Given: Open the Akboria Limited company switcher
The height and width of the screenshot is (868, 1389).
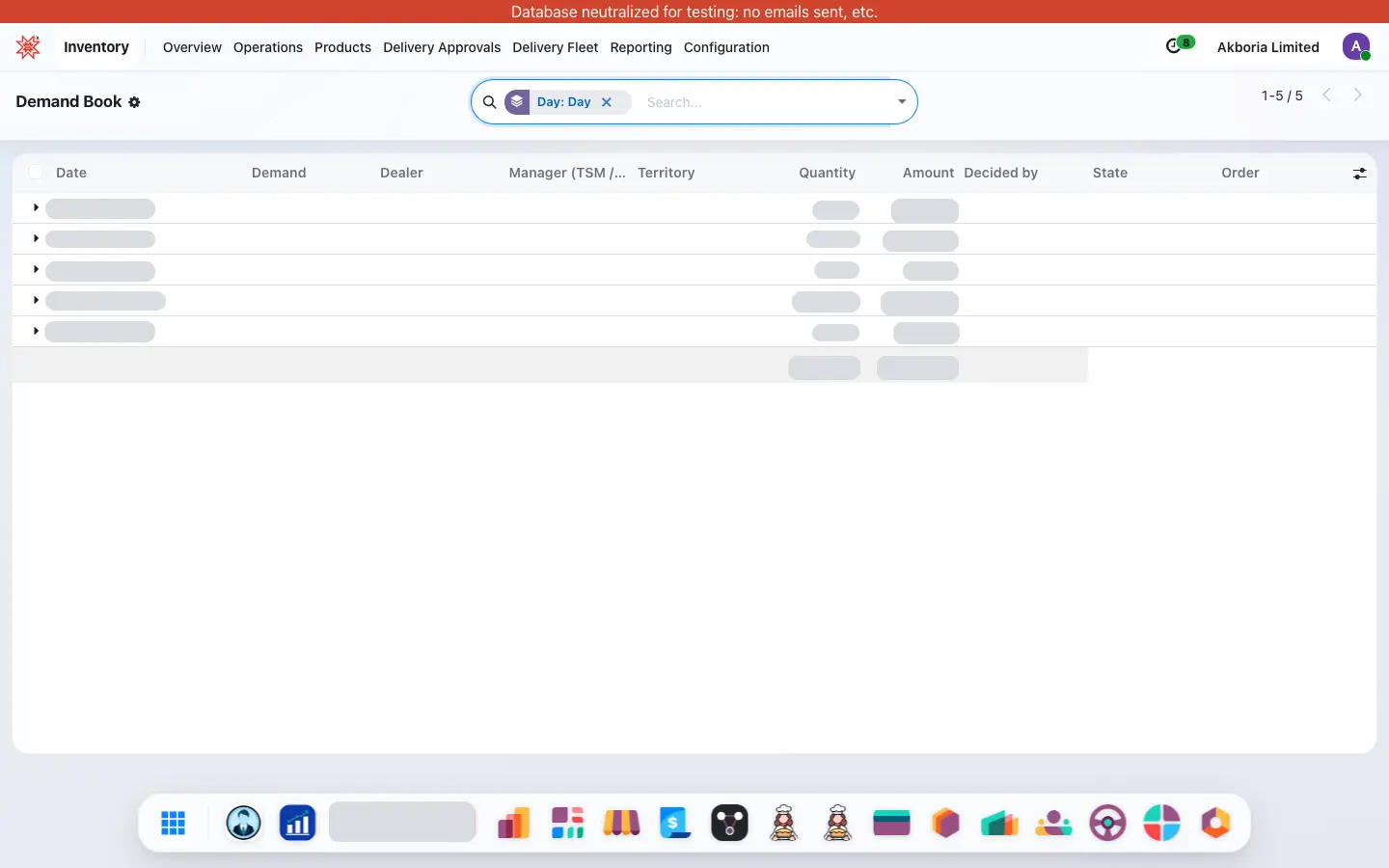Looking at the screenshot, I should [1267, 47].
